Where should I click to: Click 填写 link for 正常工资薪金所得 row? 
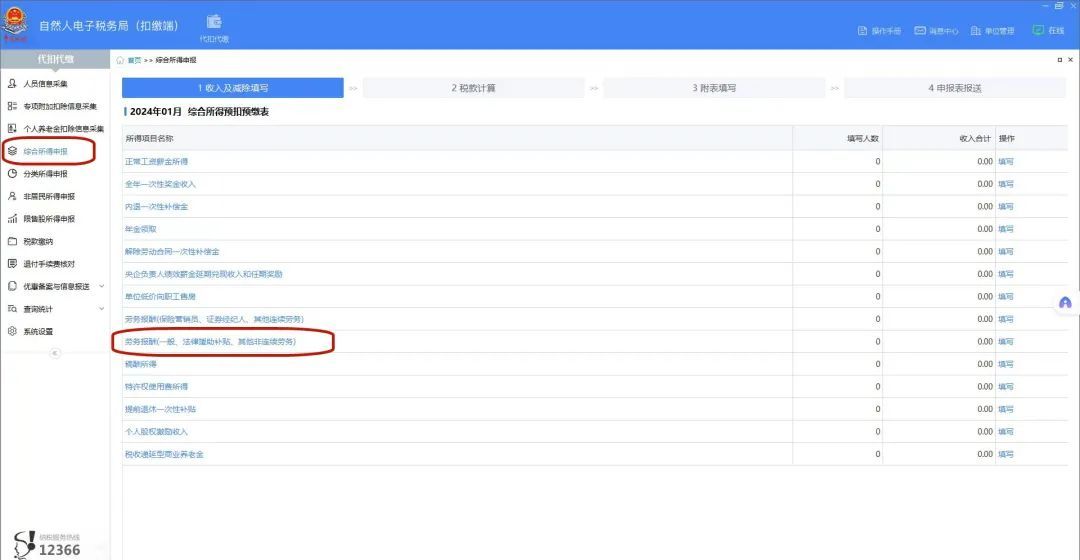[x=1006, y=162]
